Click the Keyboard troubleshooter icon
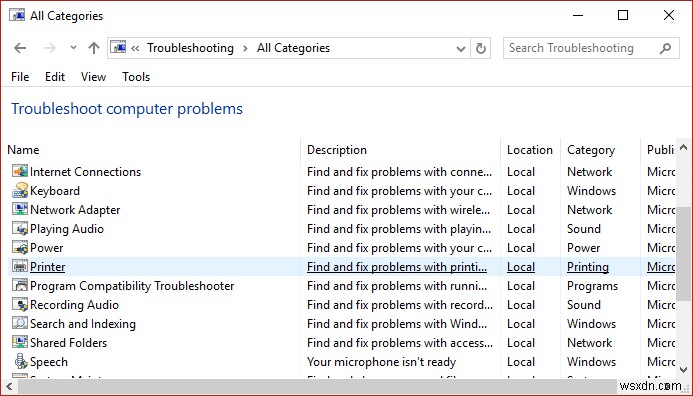This screenshot has height=396, width=693. [x=20, y=190]
